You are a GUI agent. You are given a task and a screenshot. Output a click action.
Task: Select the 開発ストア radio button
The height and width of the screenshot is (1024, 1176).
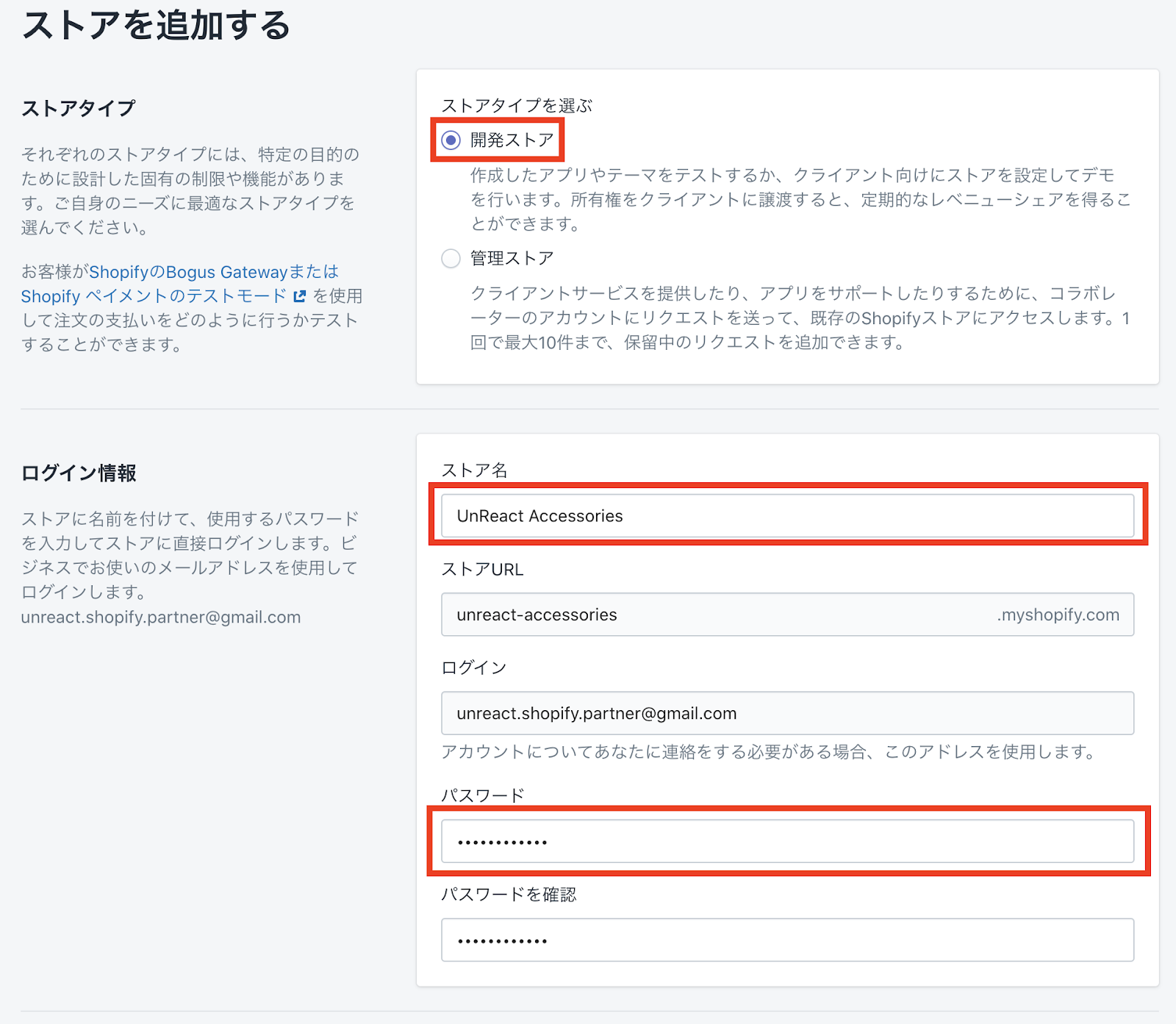pos(451,140)
